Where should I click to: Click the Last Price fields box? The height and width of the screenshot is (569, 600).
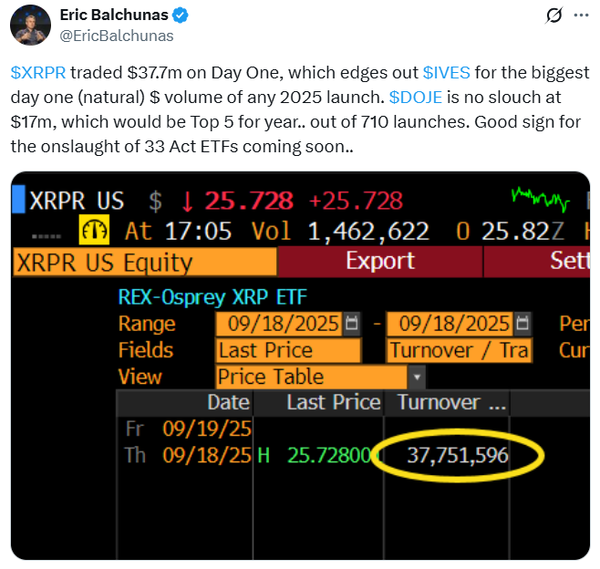point(288,350)
